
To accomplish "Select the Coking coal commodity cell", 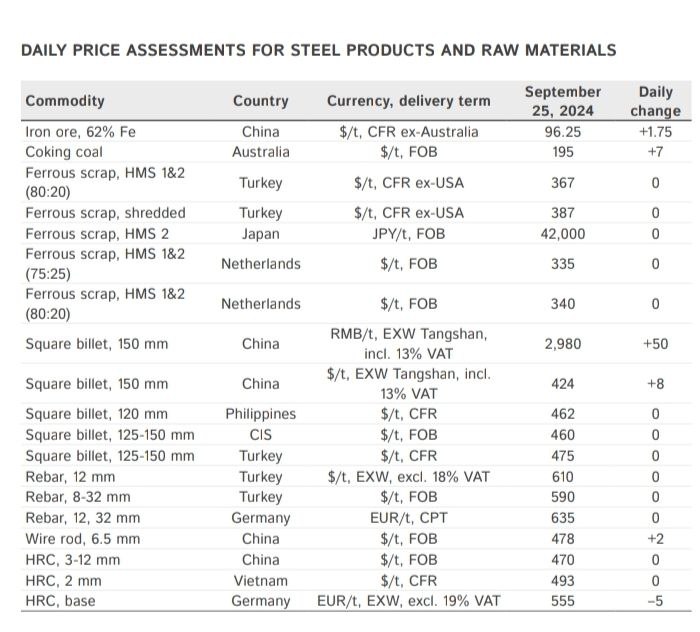I will pyautogui.click(x=64, y=152).
